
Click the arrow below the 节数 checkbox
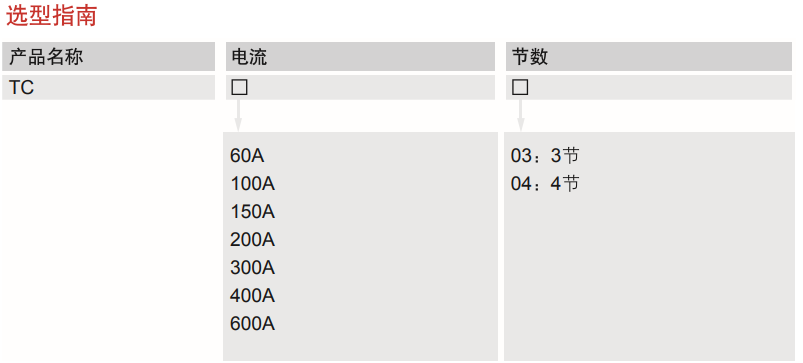click(x=520, y=116)
